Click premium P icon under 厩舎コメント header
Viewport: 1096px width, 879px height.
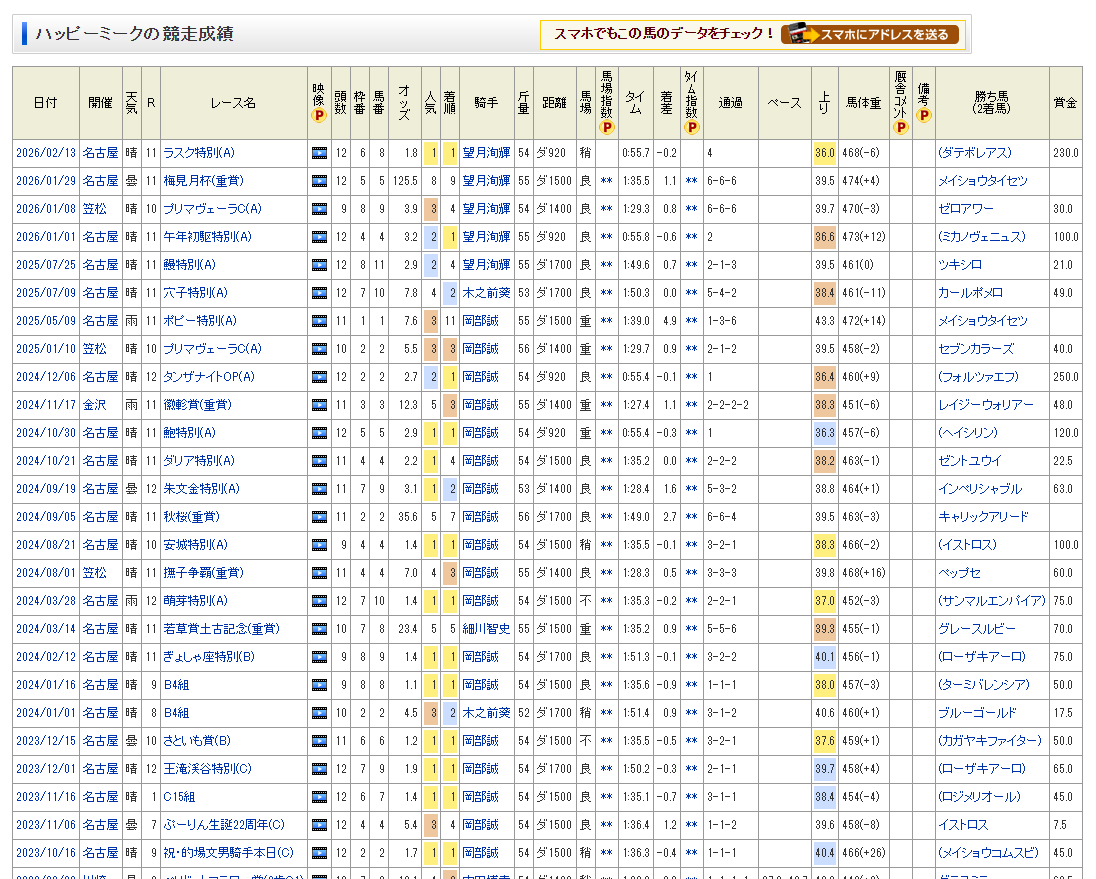pos(900,127)
